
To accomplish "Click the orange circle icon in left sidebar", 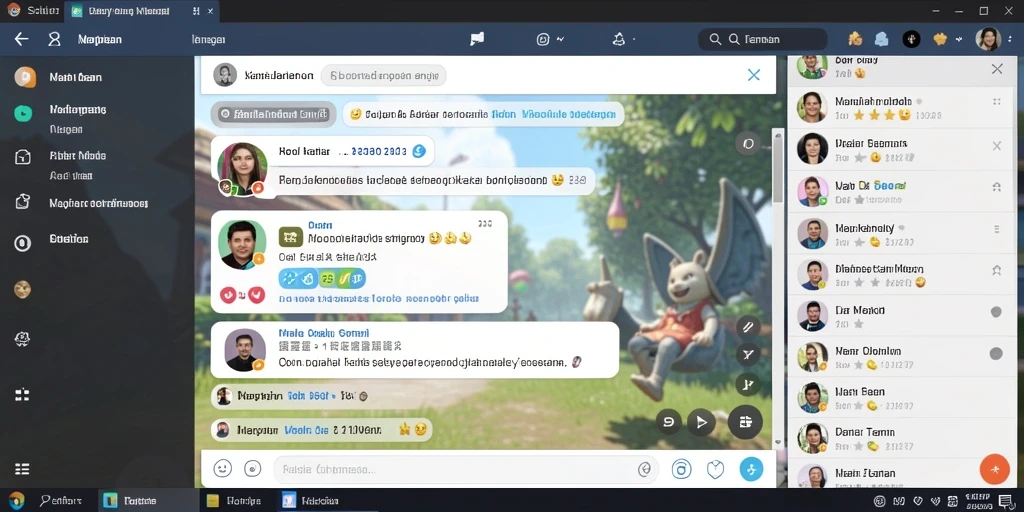I will (x=25, y=77).
